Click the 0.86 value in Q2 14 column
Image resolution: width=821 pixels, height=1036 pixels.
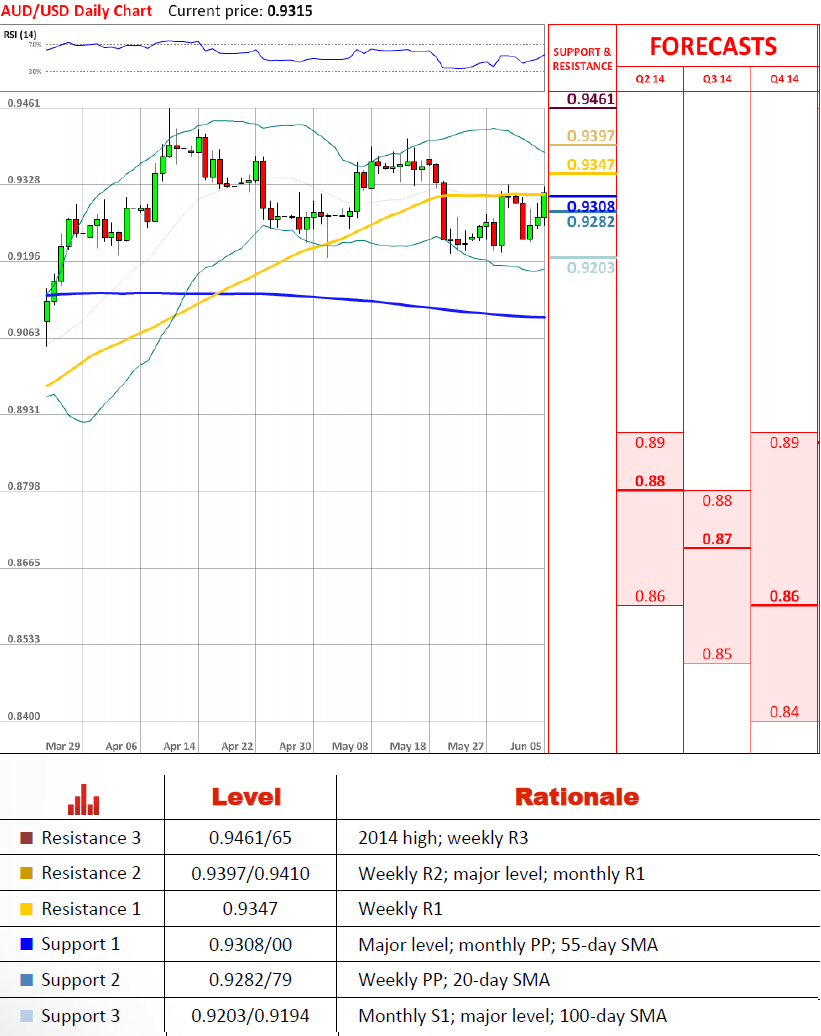coord(650,596)
